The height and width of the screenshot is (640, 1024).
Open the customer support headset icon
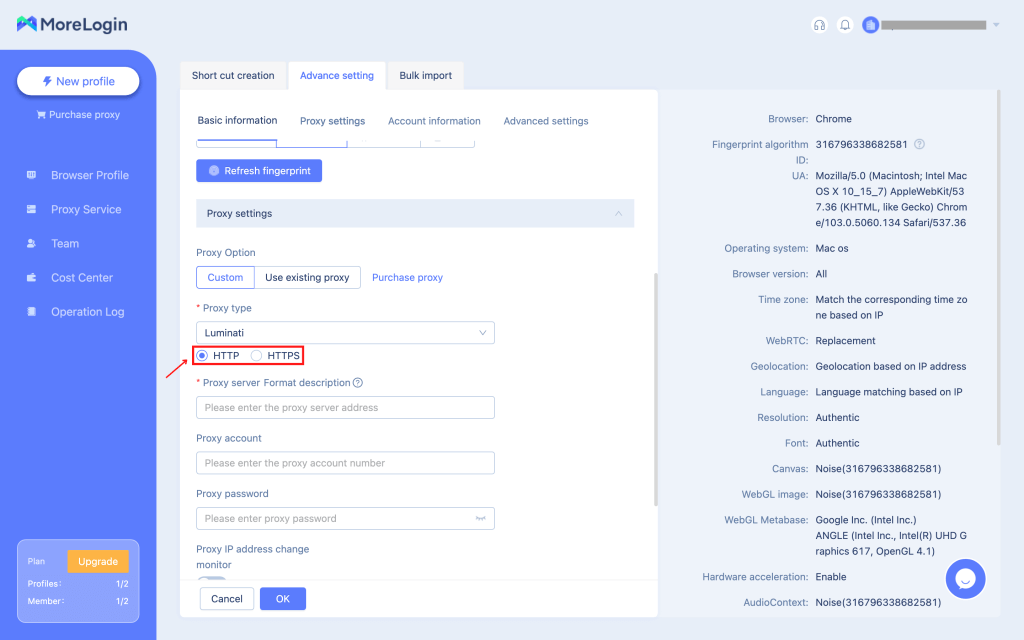click(x=819, y=25)
